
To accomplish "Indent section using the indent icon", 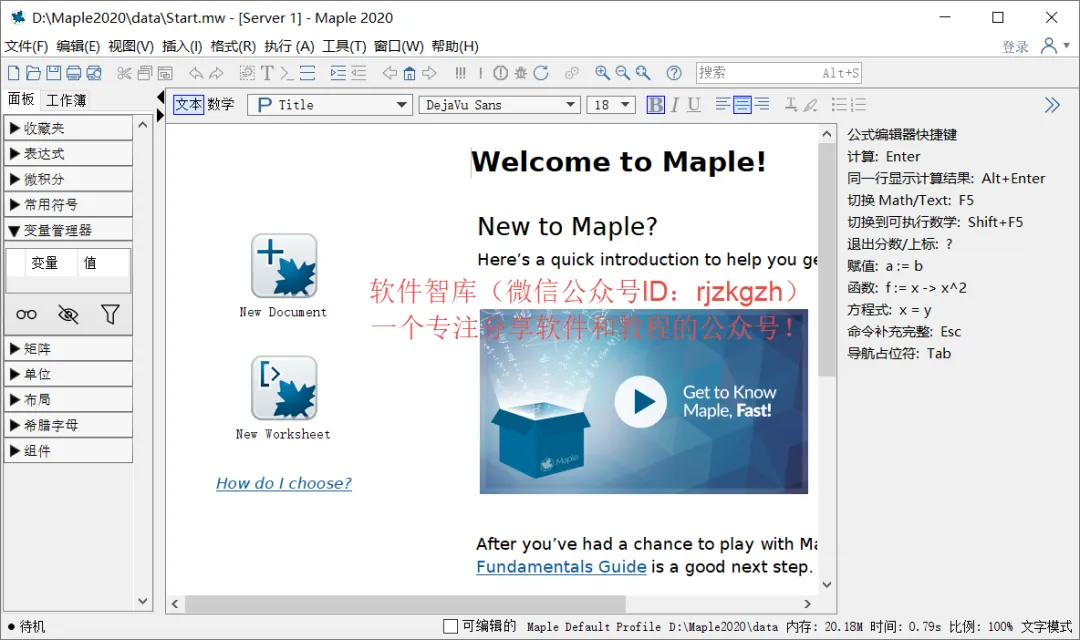I will pyautogui.click(x=338, y=73).
